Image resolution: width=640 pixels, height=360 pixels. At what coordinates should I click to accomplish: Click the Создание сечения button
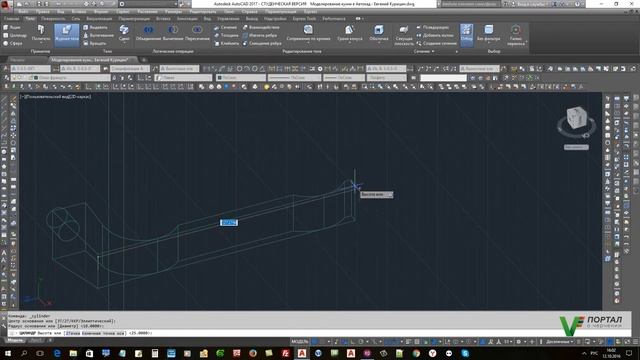[x=436, y=43]
